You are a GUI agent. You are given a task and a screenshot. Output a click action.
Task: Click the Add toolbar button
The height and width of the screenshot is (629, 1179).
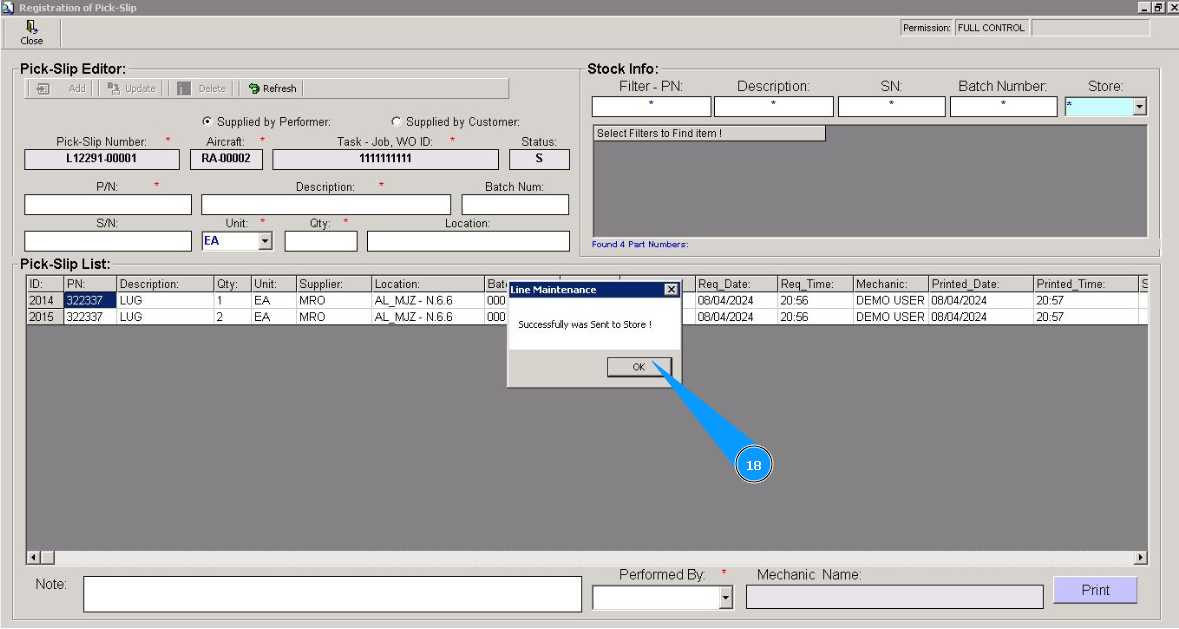pyautogui.click(x=77, y=89)
